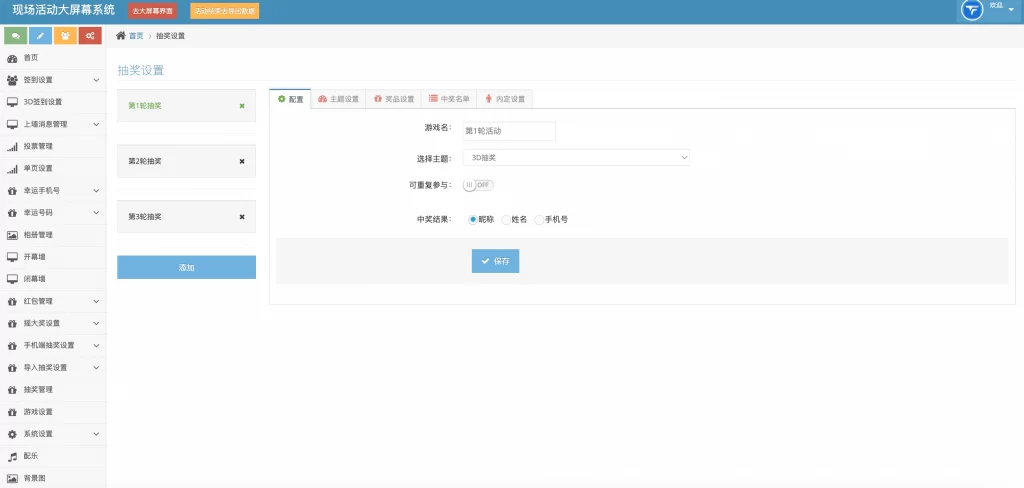The width and height of the screenshot is (1024, 488).
Task: Open 抽奖管理 in the sidebar
Action: 52,390
